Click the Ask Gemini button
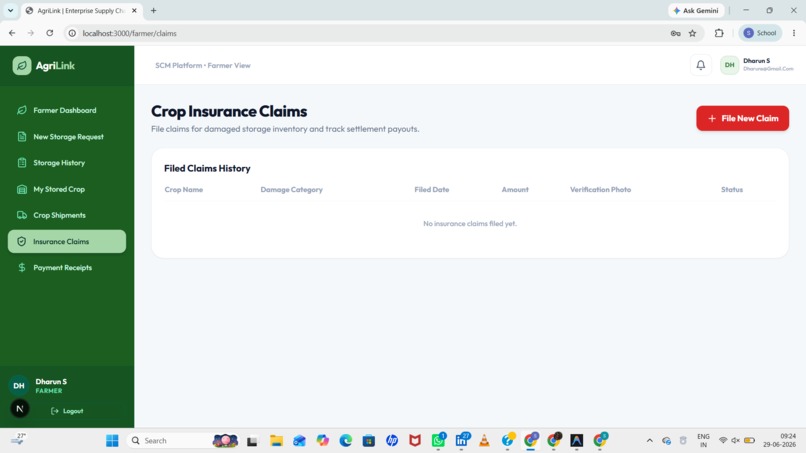 click(696, 10)
